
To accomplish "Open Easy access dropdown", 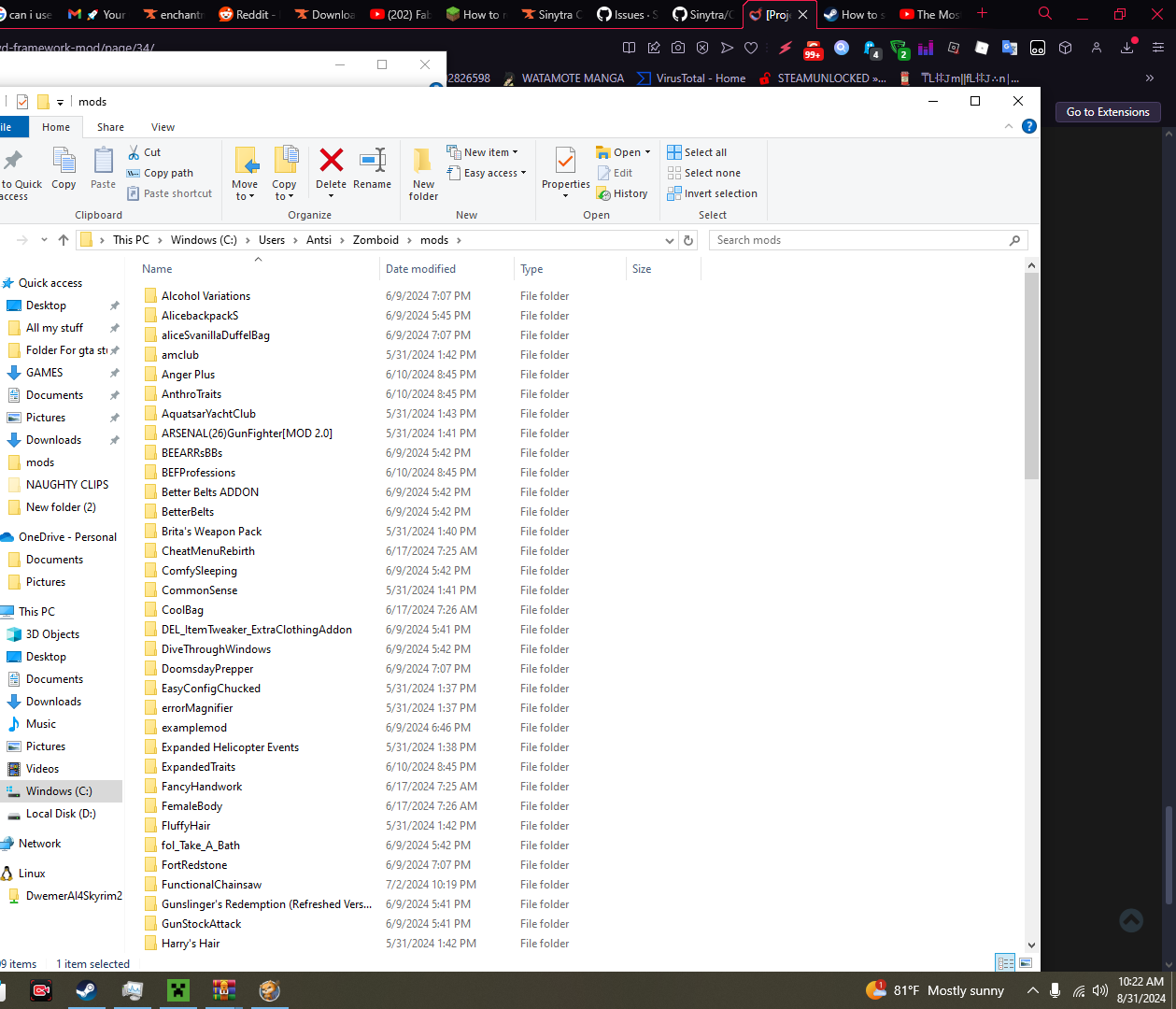I will pos(487,173).
